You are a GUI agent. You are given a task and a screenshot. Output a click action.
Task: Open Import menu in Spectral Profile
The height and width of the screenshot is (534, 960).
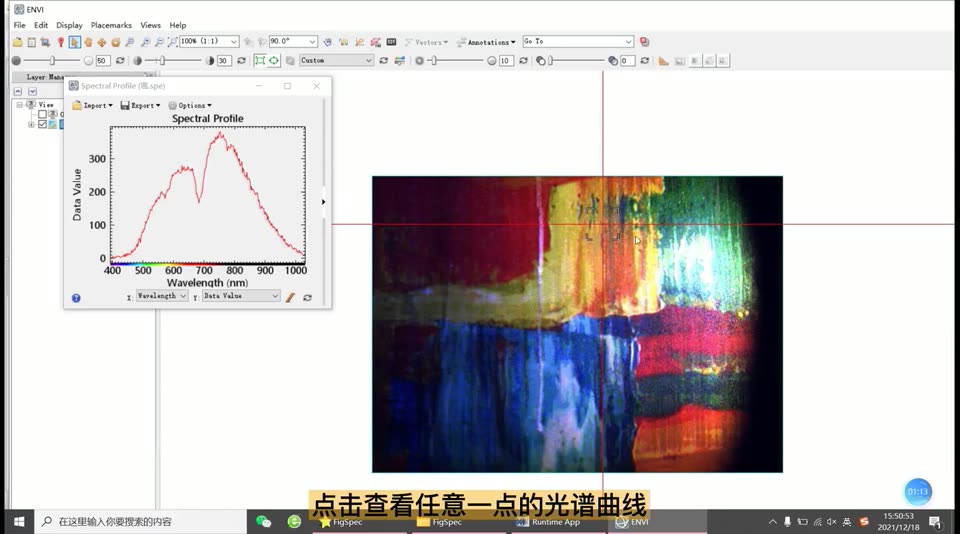92,105
